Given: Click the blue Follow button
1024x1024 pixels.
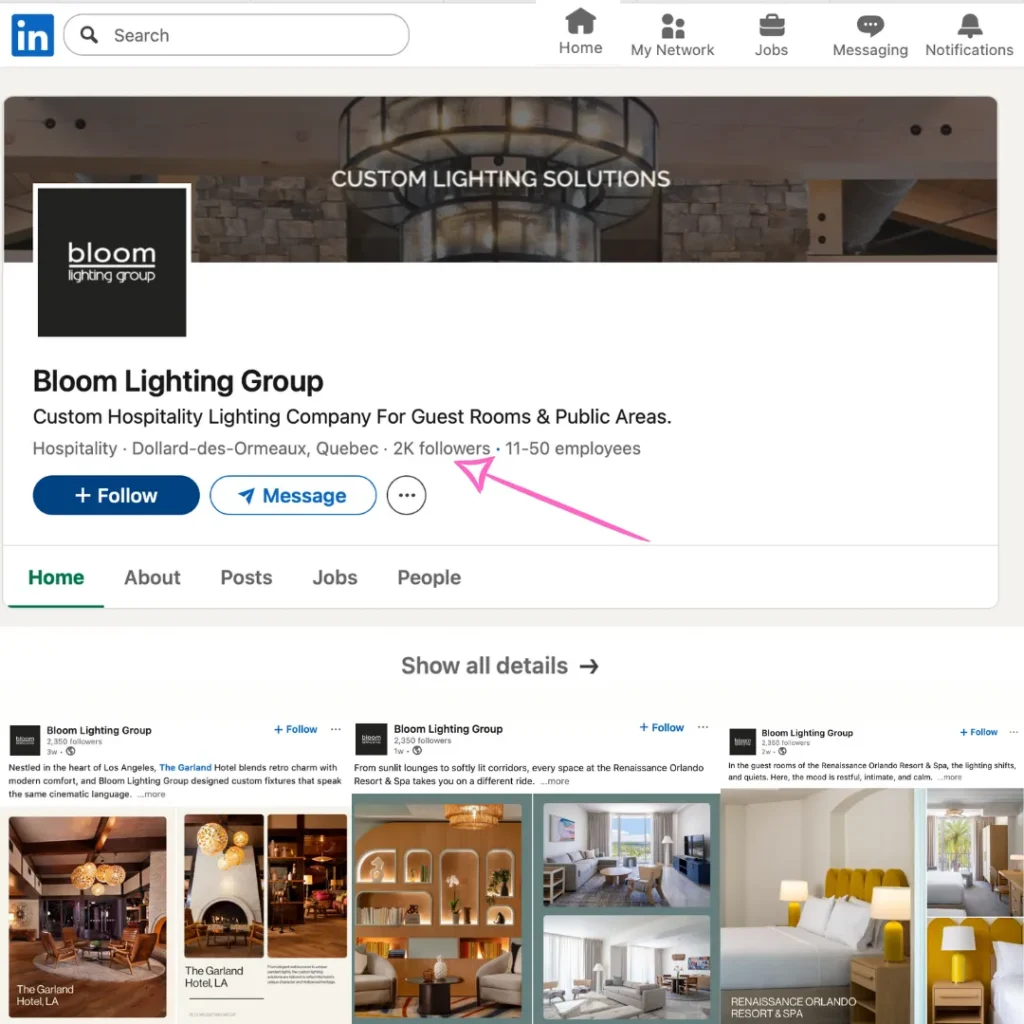Looking at the screenshot, I should pos(116,496).
